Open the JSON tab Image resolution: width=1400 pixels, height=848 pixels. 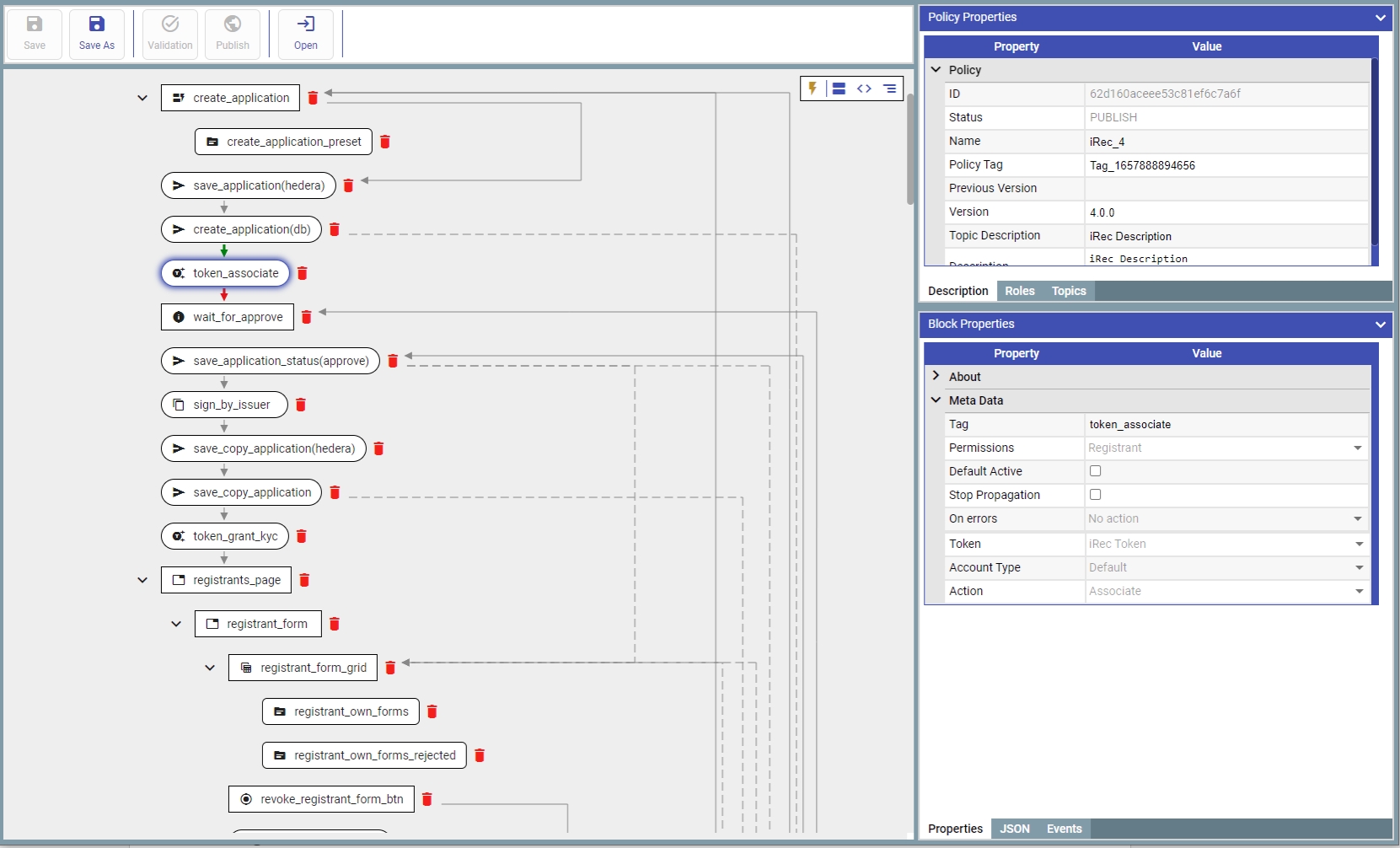click(1014, 829)
